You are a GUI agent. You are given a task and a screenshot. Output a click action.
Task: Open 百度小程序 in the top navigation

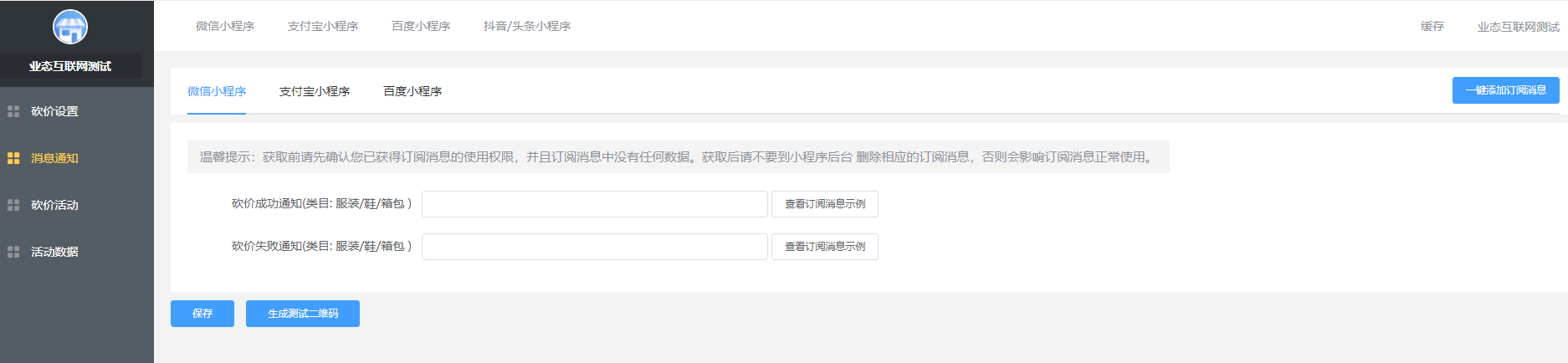[x=421, y=26]
